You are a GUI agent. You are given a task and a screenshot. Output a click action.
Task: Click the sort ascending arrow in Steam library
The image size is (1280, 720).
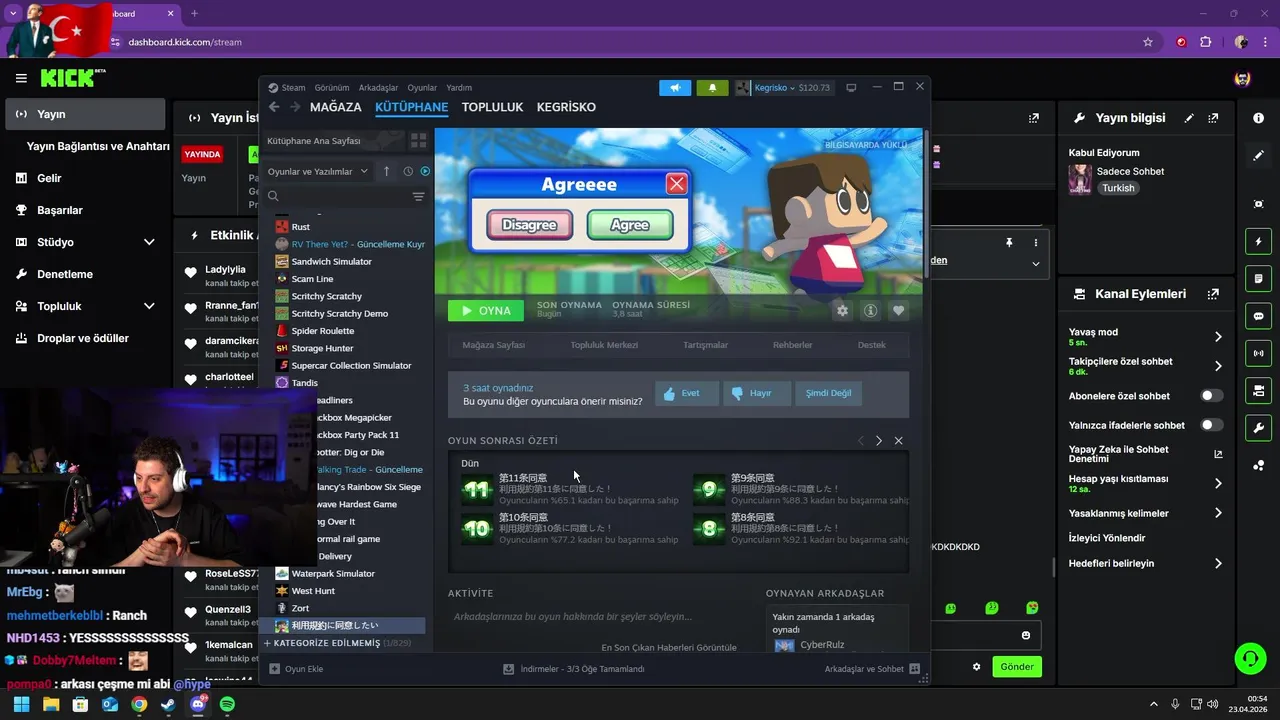(x=387, y=171)
